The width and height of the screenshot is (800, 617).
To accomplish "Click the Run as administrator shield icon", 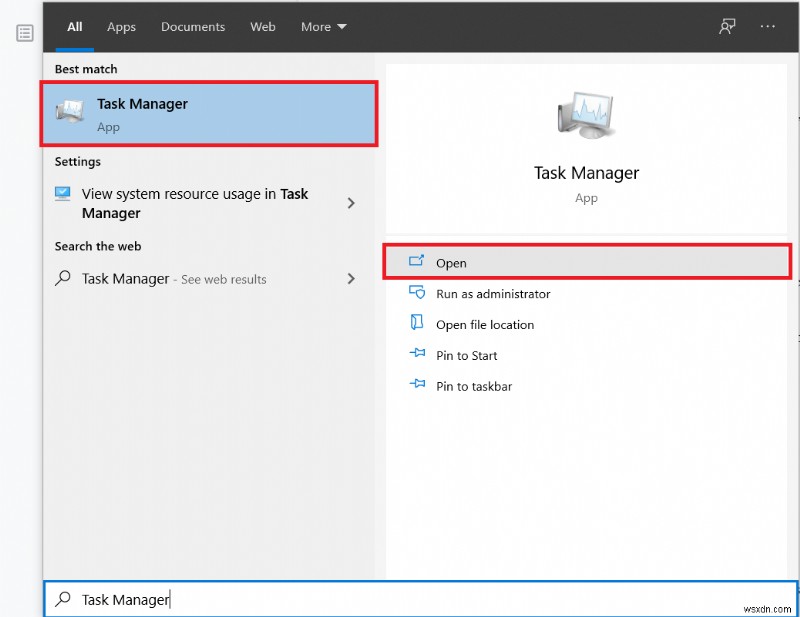I will [417, 293].
